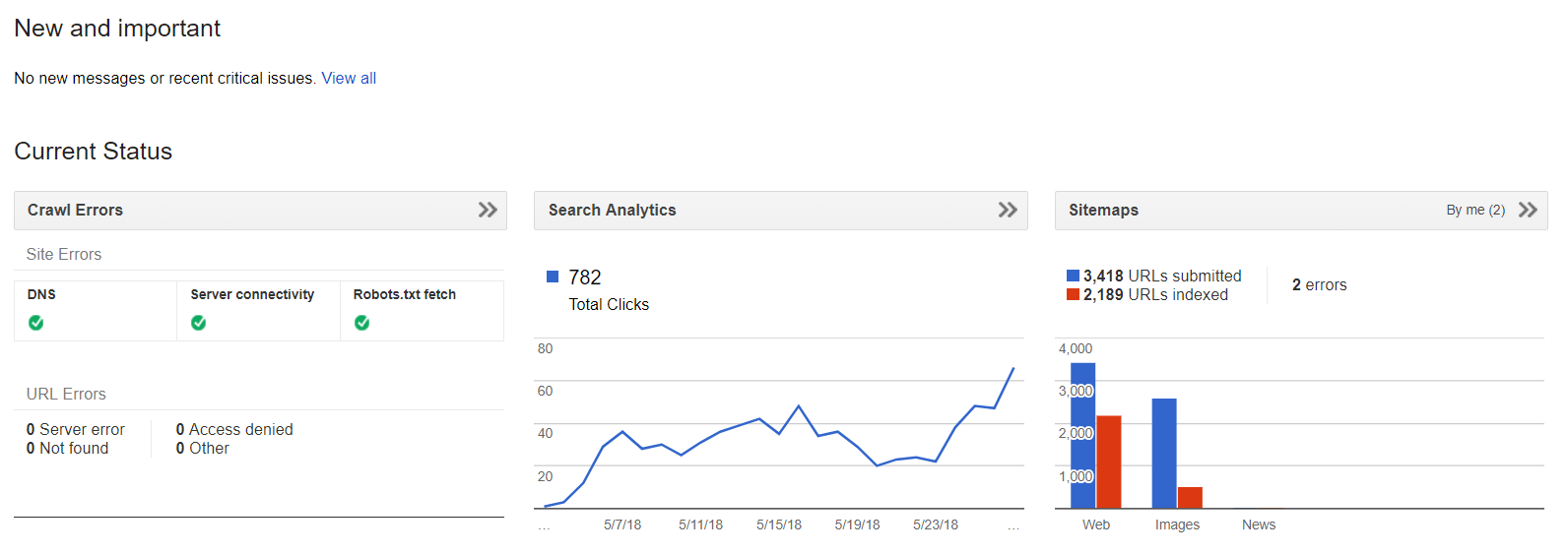
Task: Click the Robots.txt fetch green checkmark icon
Action: pos(362,323)
